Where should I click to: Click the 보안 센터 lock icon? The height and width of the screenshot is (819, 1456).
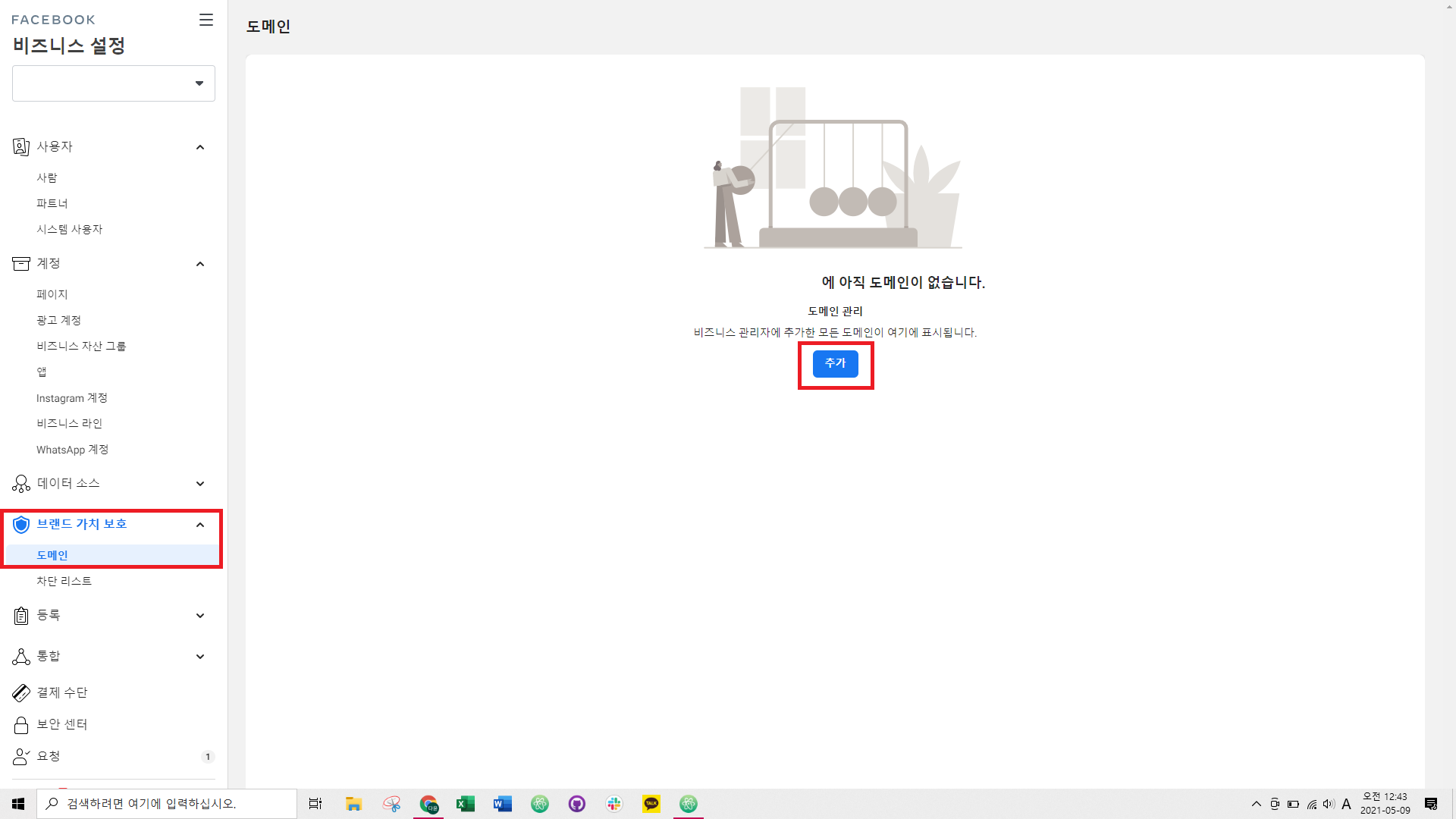click(x=21, y=725)
